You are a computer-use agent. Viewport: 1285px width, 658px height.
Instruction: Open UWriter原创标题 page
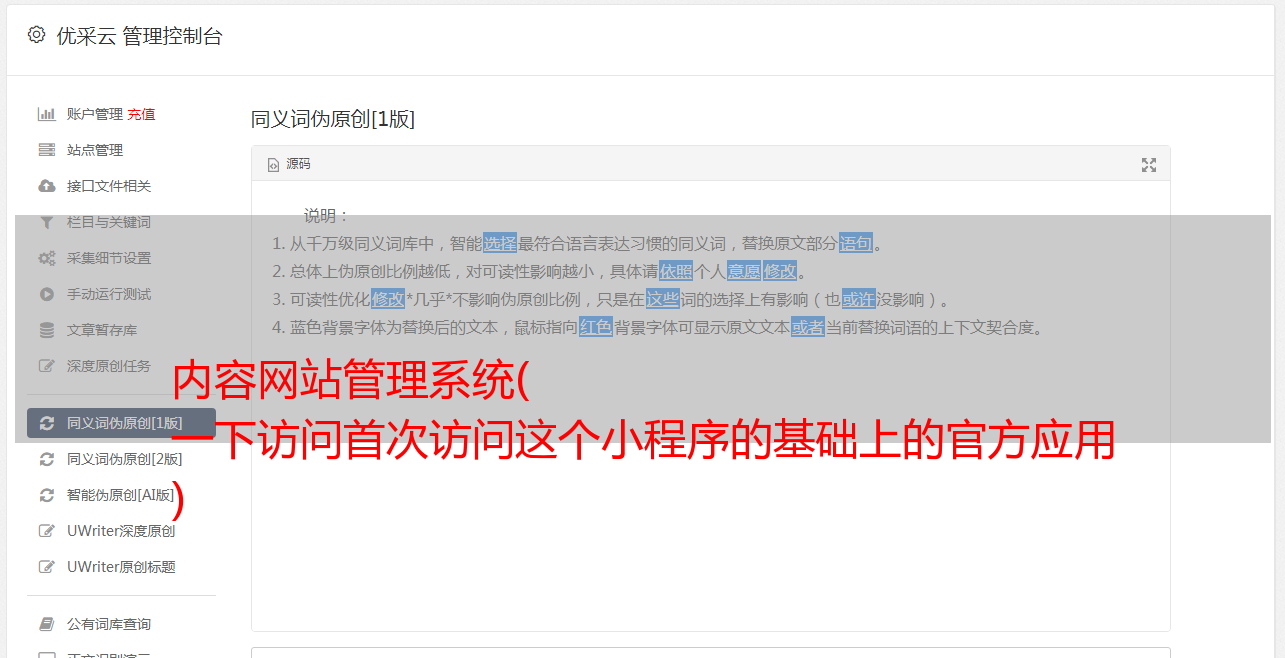121,567
